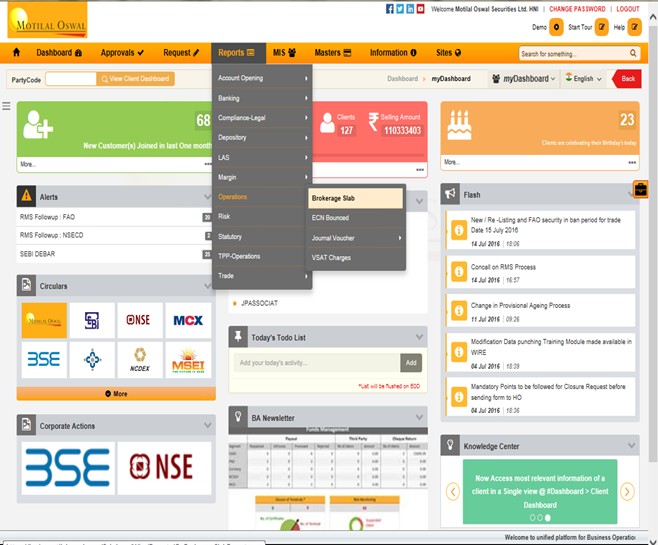
Task: Open SEBI circulars tile
Action: 92,321
